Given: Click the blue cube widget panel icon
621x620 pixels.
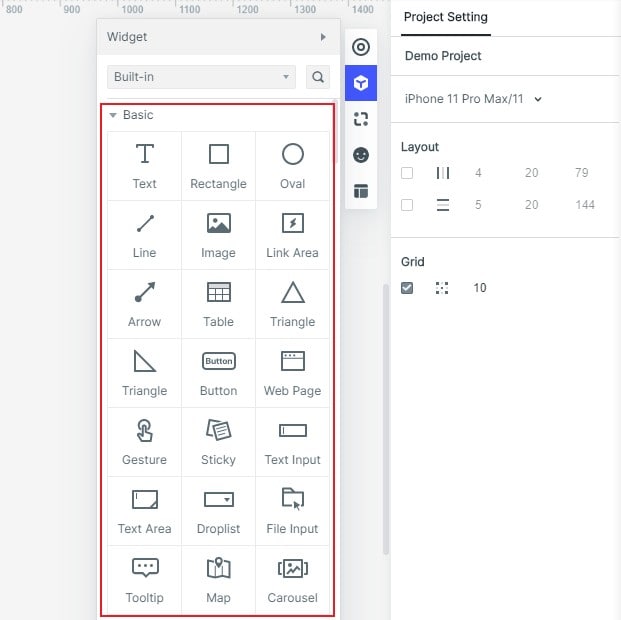Looking at the screenshot, I should pyautogui.click(x=361, y=83).
